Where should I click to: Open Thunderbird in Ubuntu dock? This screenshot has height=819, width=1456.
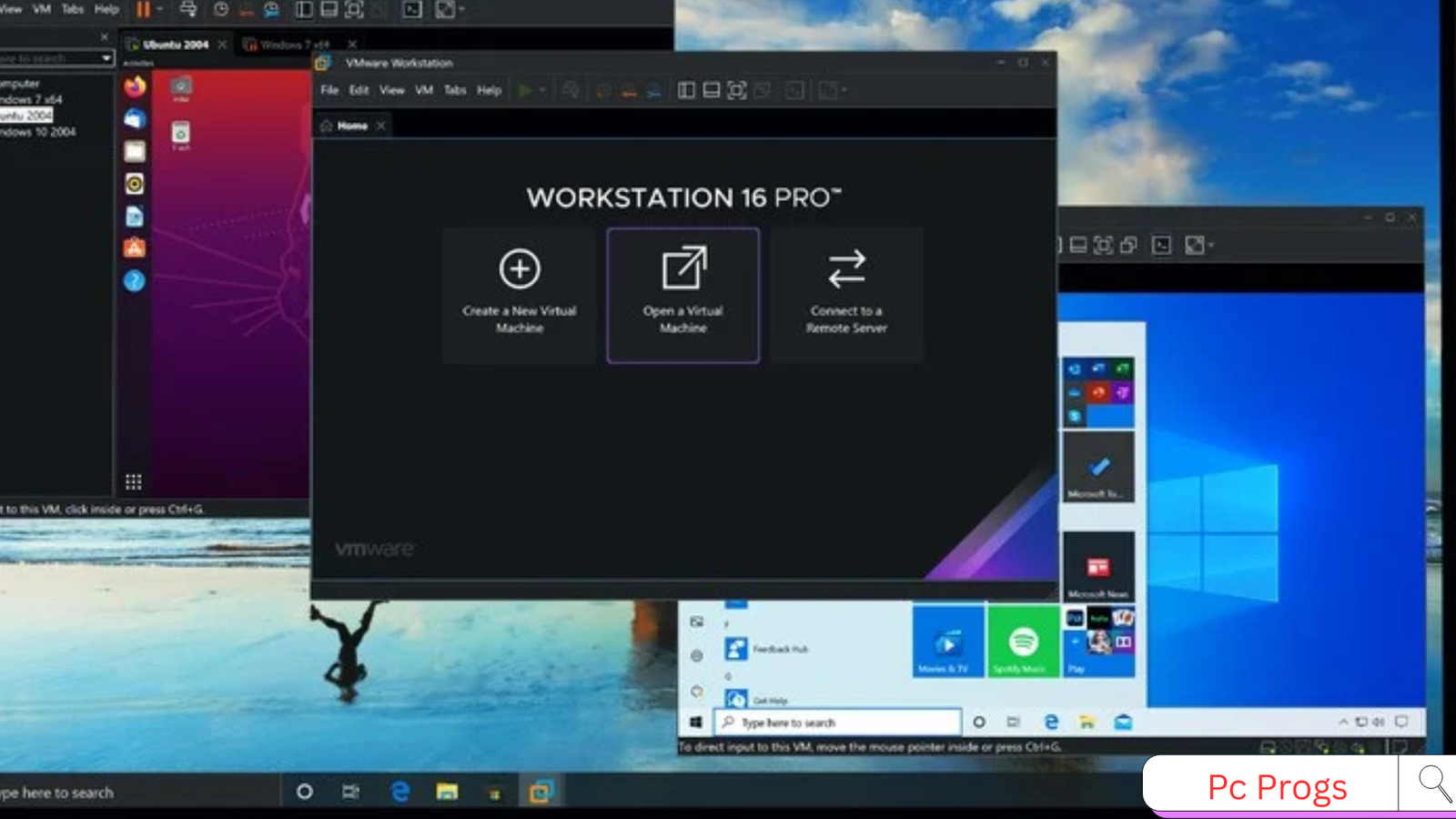tap(135, 119)
